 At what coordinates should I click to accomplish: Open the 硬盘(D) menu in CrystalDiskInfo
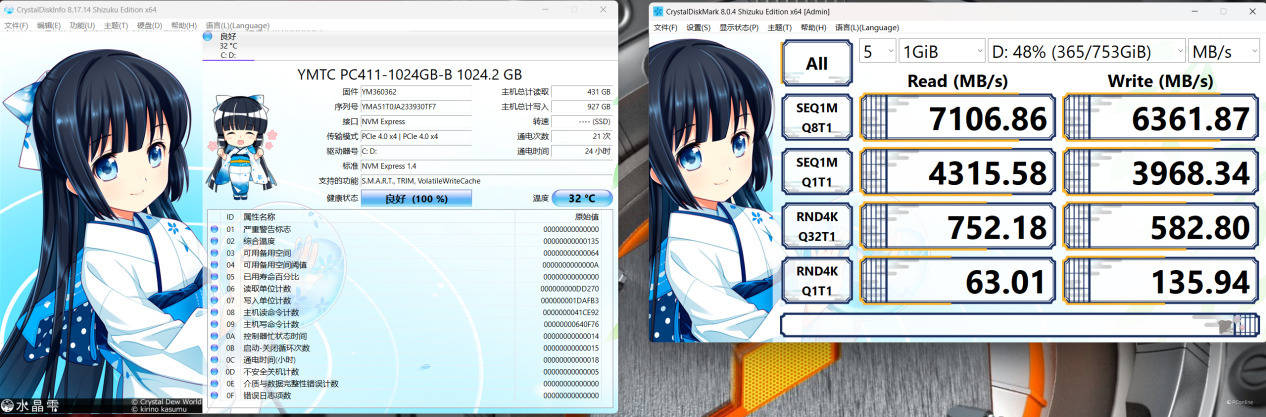tap(150, 25)
